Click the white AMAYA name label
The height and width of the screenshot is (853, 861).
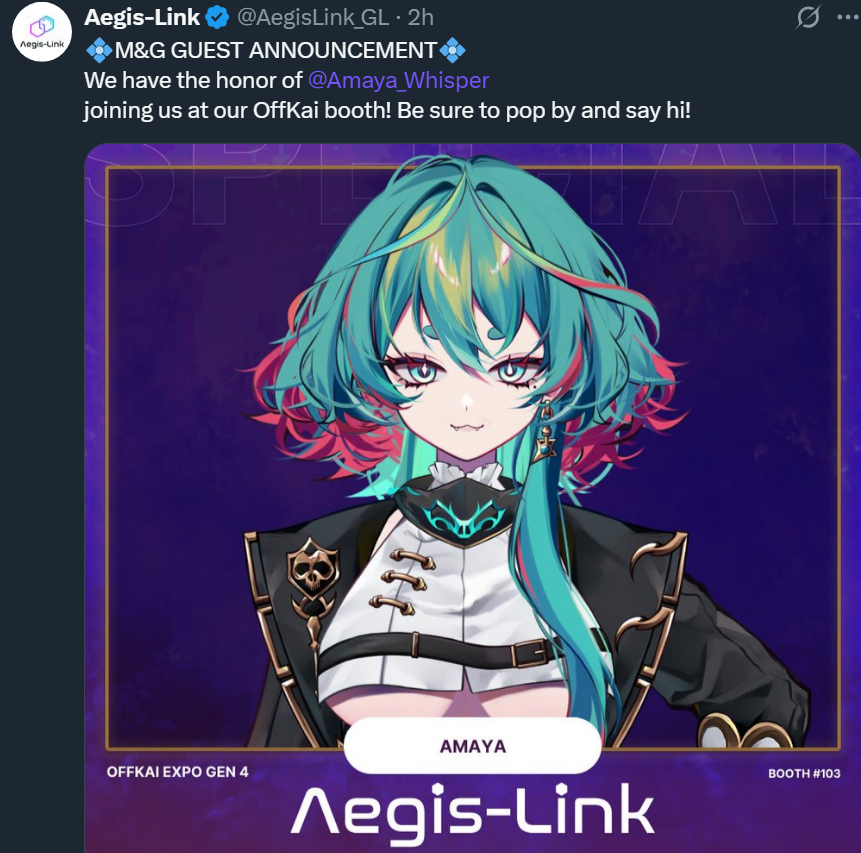[472, 746]
